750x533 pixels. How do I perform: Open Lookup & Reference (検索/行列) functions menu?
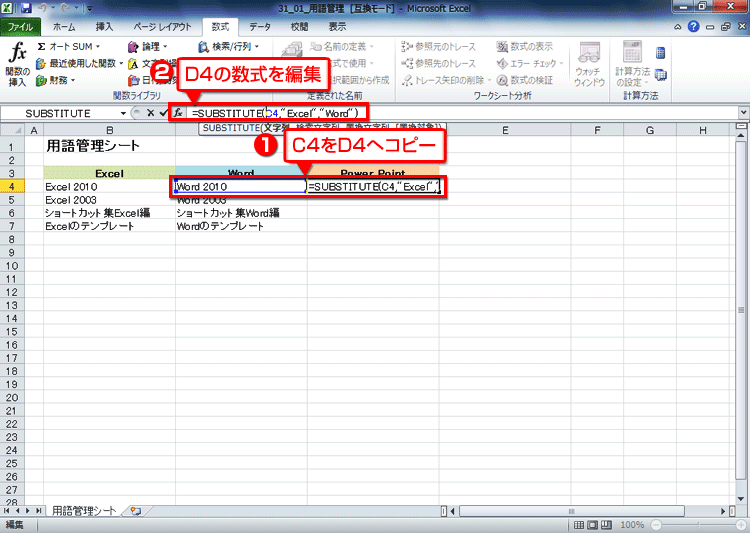coord(229,46)
